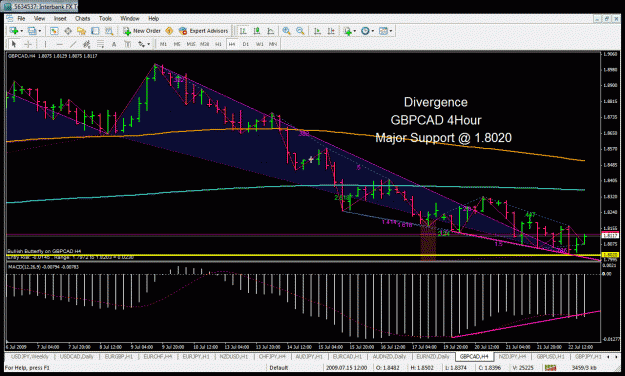
Task: Switch chart to Bar Chart mode
Action: coord(243,31)
